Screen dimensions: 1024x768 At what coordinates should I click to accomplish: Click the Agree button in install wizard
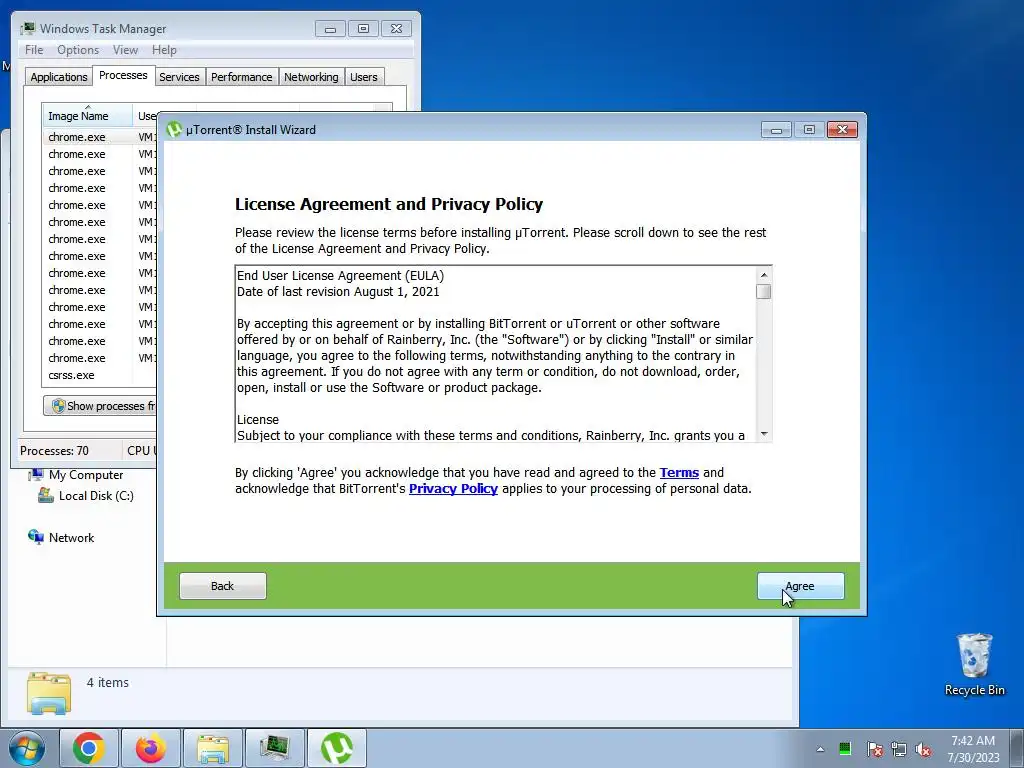[x=801, y=586]
